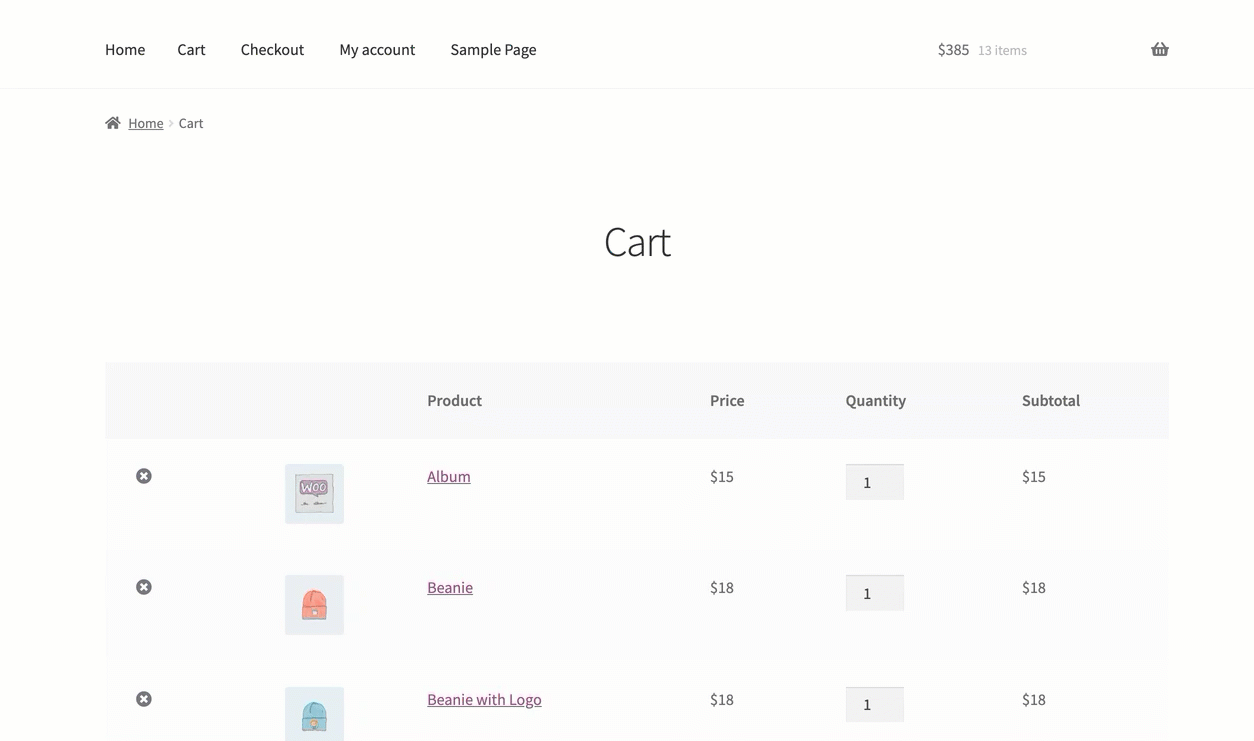The height and width of the screenshot is (741, 1254).
Task: Go to the Home menu item
Action: [x=125, y=50]
